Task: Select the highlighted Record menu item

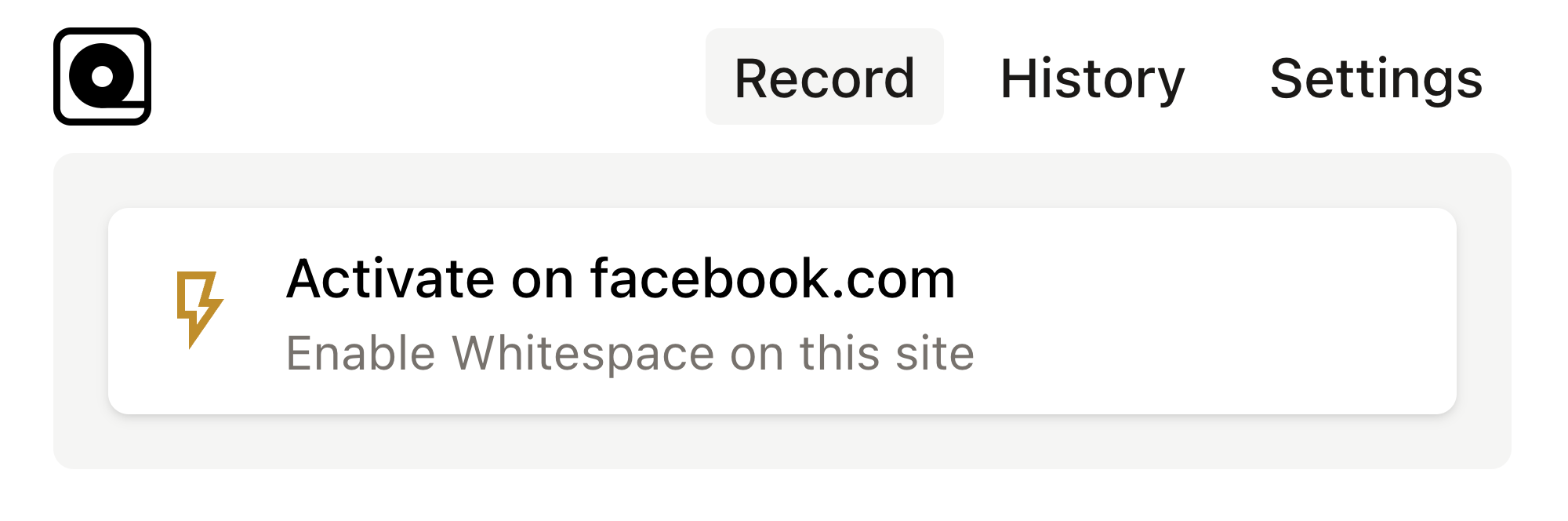Action: pos(824,78)
